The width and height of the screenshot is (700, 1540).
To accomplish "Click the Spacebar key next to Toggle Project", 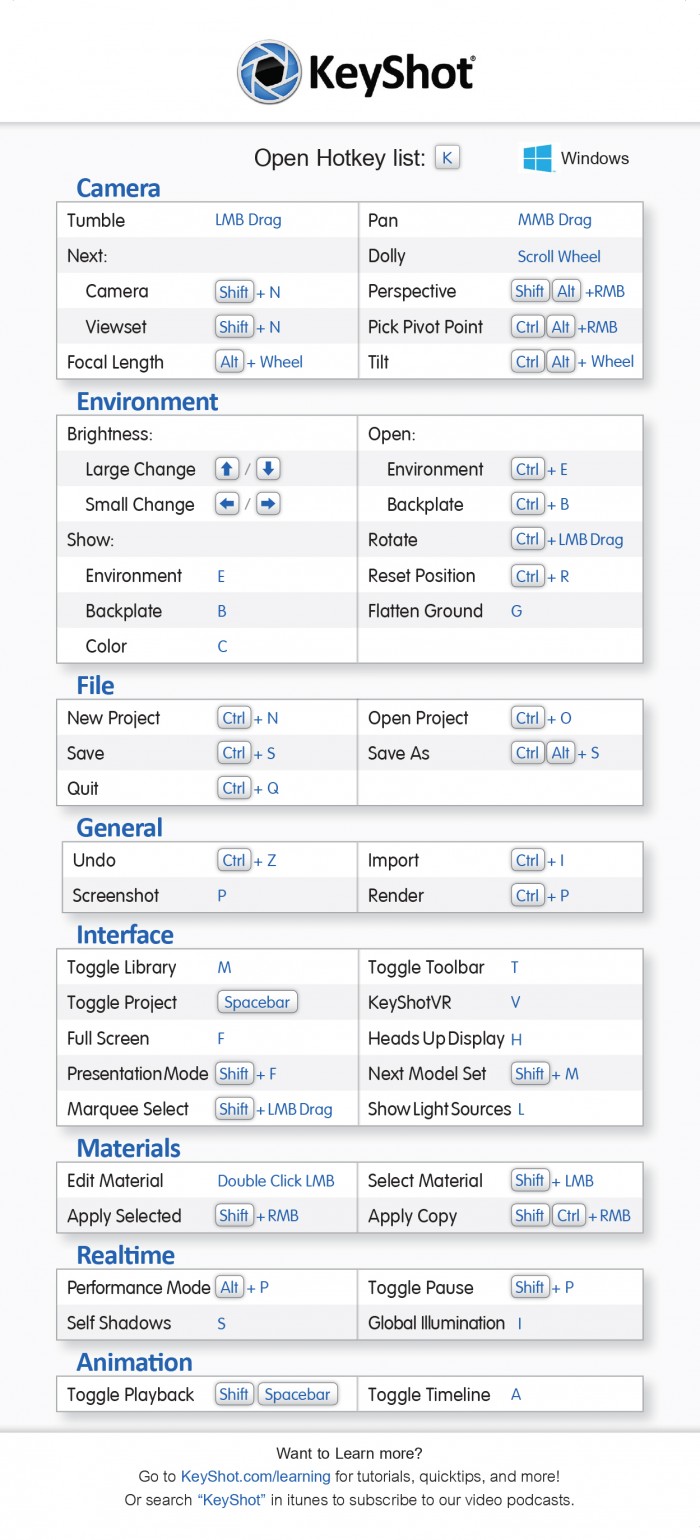I will [x=257, y=1002].
